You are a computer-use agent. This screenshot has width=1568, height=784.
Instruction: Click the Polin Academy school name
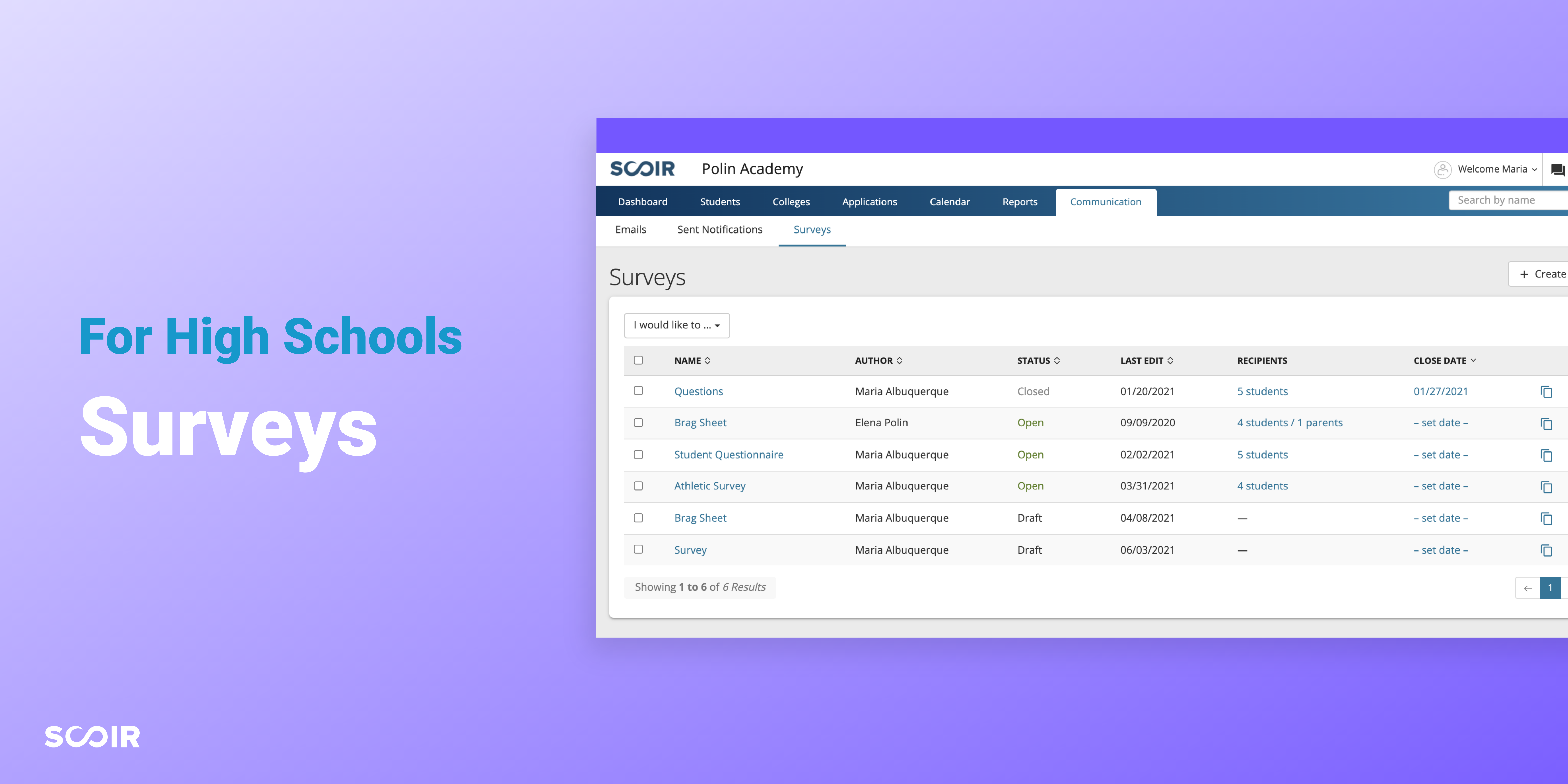pyautogui.click(x=752, y=169)
